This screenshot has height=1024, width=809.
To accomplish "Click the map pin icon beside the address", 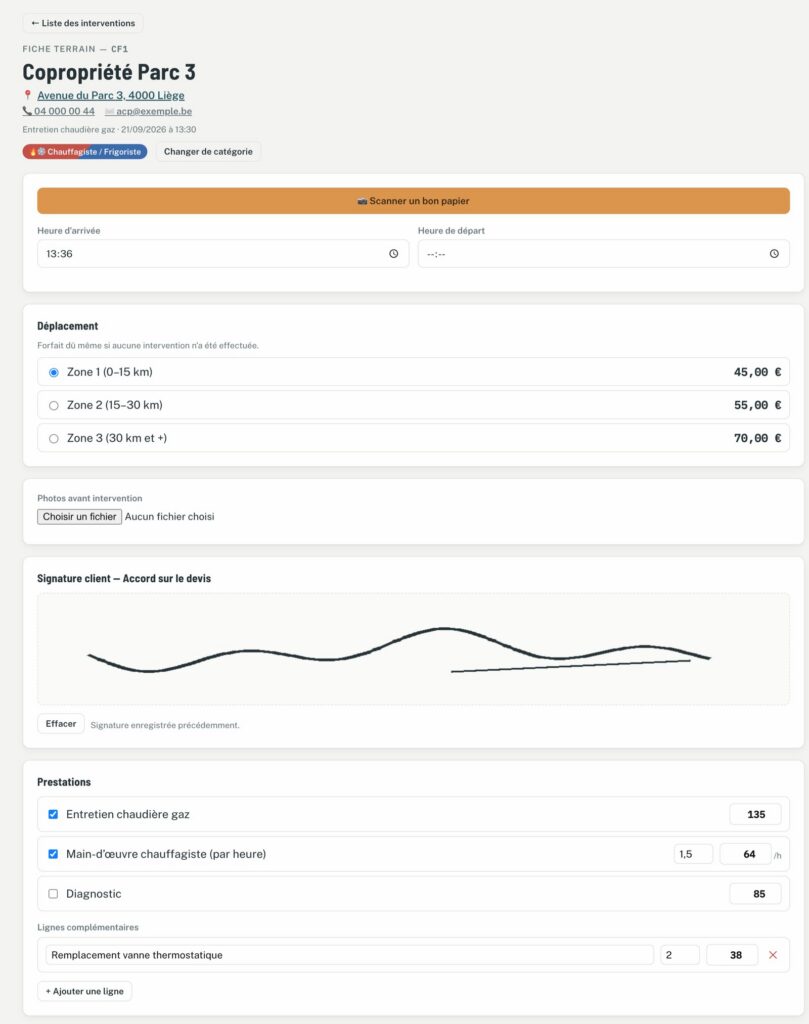I will click(x=27, y=95).
